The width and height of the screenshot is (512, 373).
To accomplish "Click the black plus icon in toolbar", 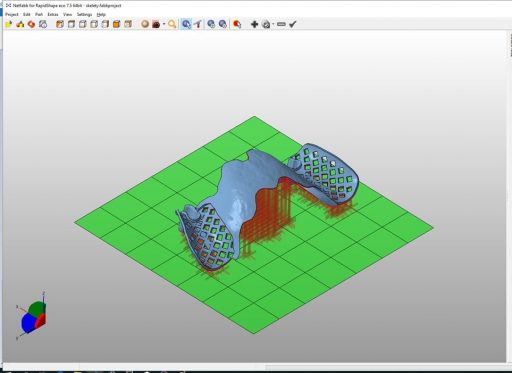I will 254,24.
